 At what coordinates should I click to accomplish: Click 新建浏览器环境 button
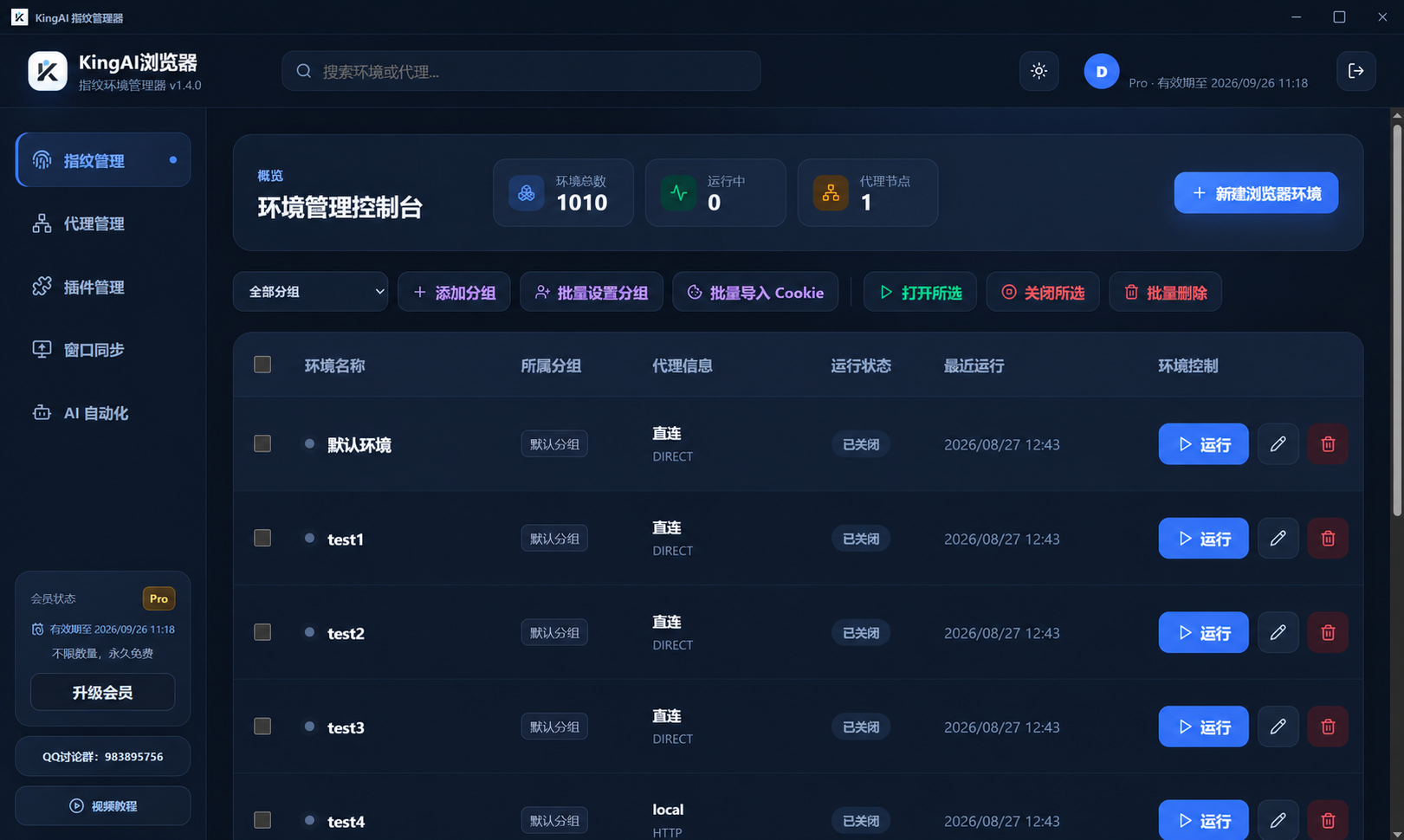pos(1256,193)
